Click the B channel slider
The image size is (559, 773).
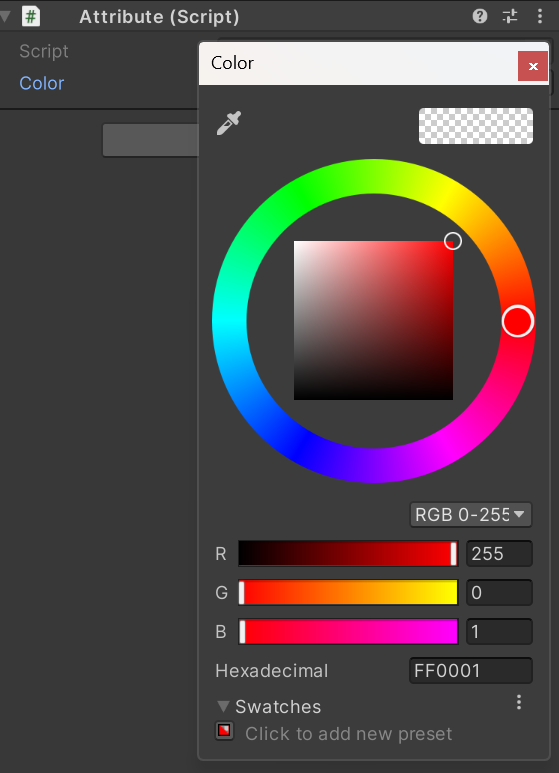coord(348,632)
